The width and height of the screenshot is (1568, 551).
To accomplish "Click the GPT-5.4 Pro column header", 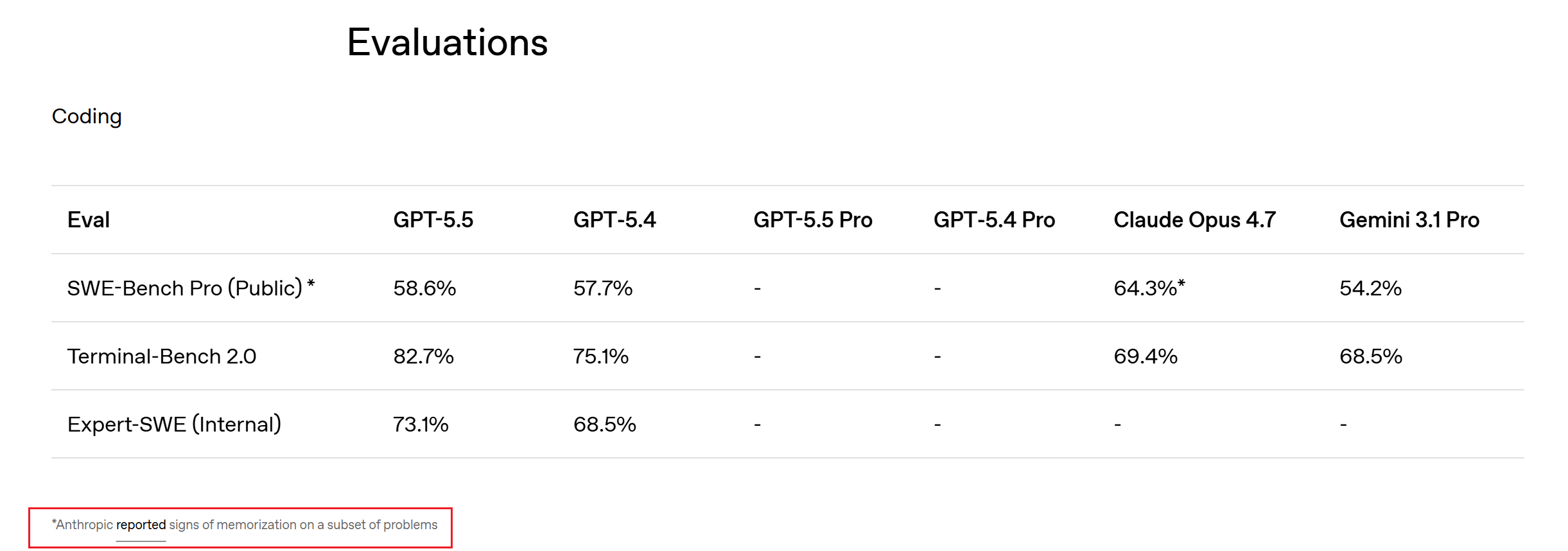I will click(994, 220).
